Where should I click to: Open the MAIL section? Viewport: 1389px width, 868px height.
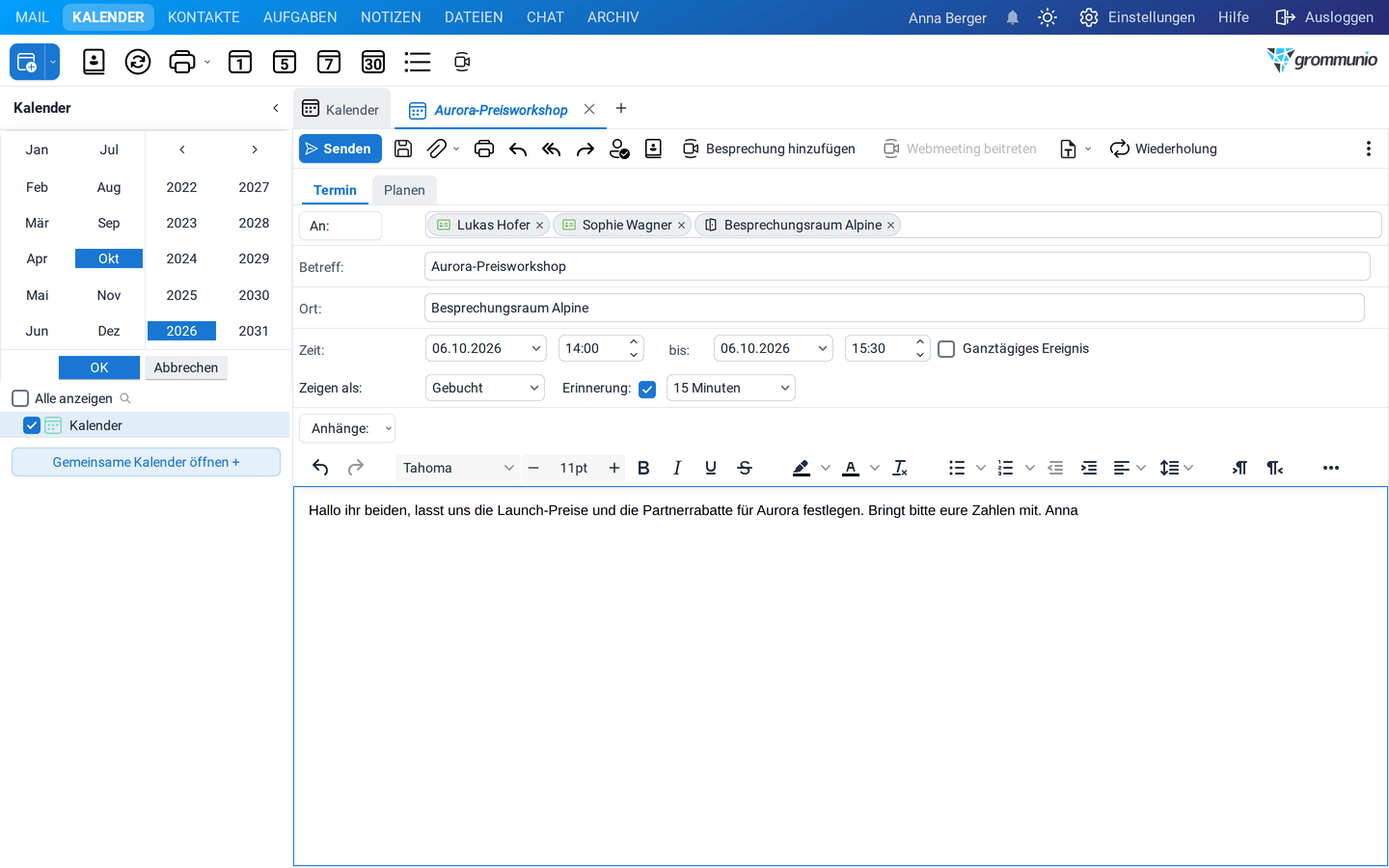click(x=32, y=17)
